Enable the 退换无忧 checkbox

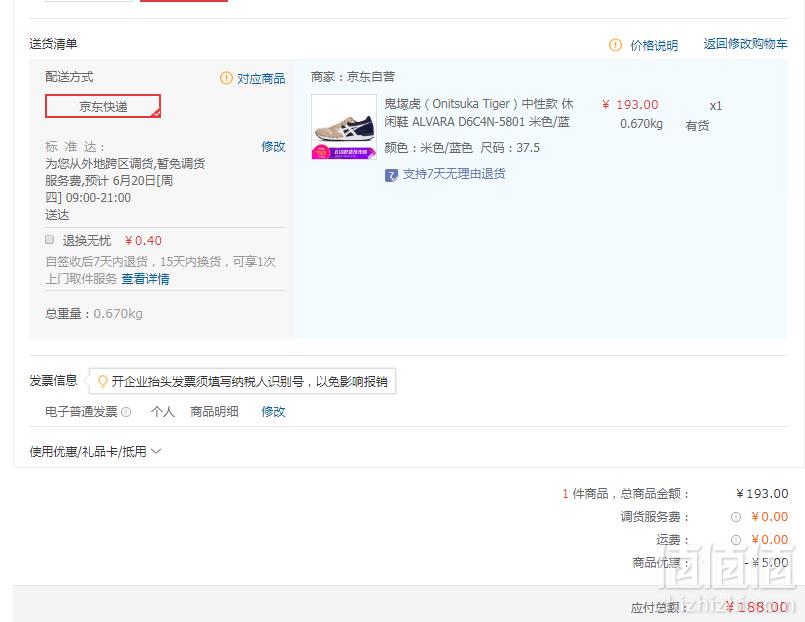tap(50, 240)
